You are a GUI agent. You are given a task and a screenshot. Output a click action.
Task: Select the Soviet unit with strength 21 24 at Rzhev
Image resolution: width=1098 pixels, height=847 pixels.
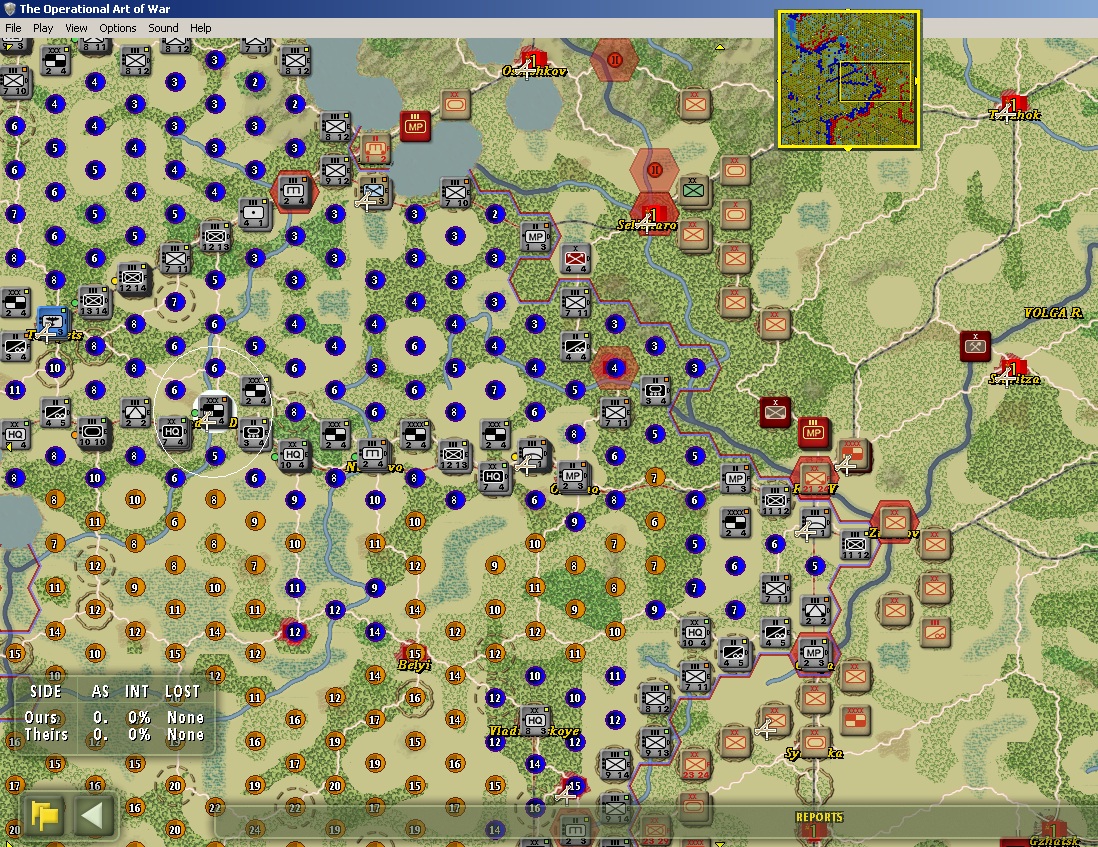click(x=814, y=477)
